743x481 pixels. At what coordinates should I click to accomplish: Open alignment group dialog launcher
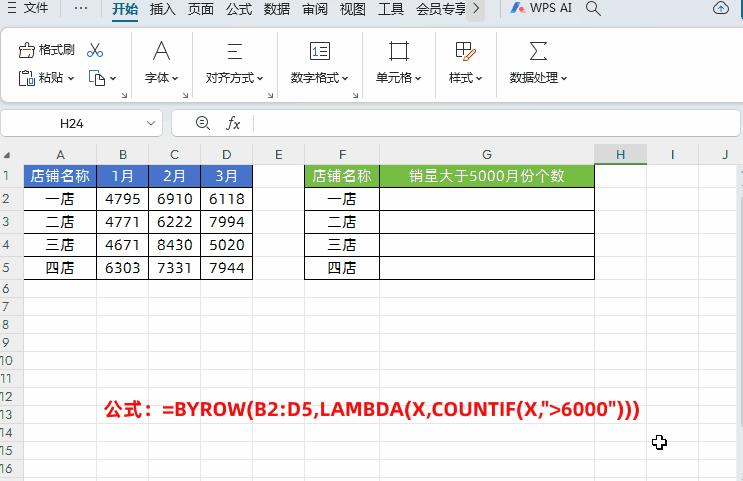pyautogui.click(x=271, y=95)
